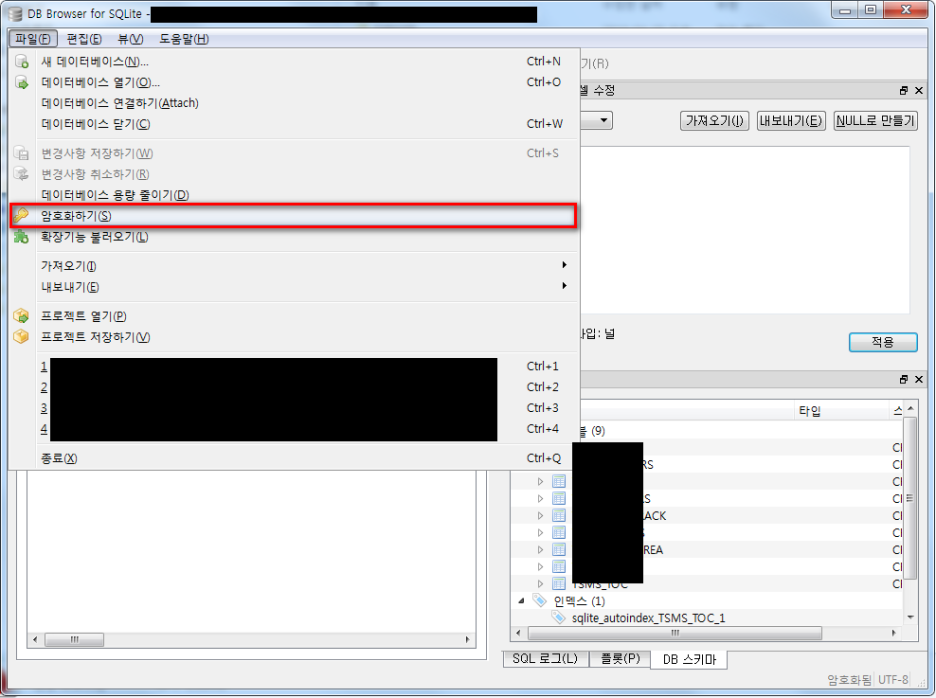Screen dimensions: 936x698
Task: Open the 뷰(V) menu
Action: (x=130, y=39)
